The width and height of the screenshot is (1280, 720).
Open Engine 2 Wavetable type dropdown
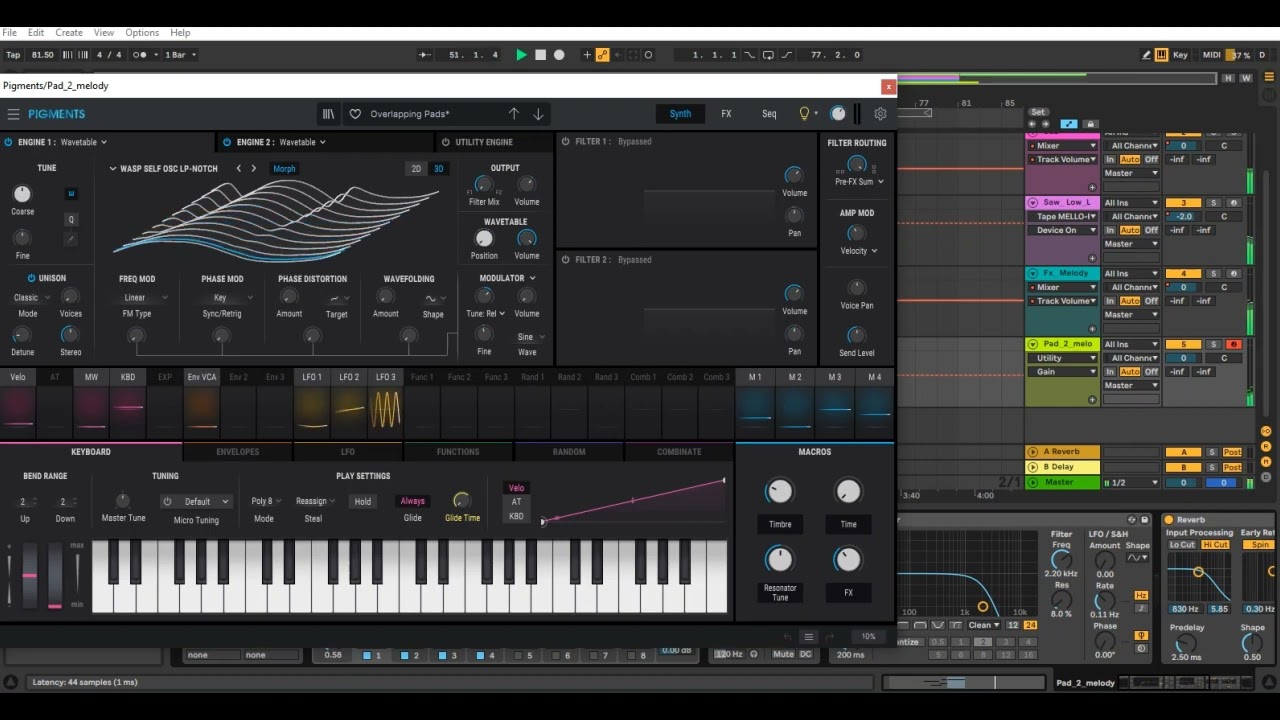coord(302,142)
